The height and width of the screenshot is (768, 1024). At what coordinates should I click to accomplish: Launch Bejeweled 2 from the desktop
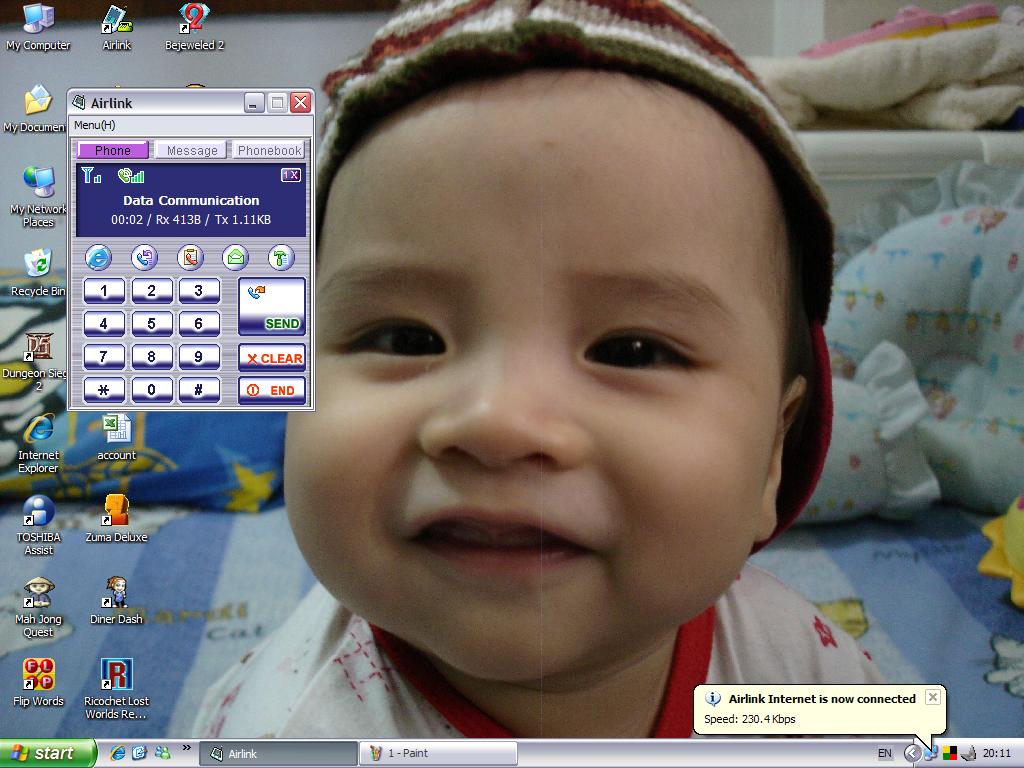pos(194,27)
